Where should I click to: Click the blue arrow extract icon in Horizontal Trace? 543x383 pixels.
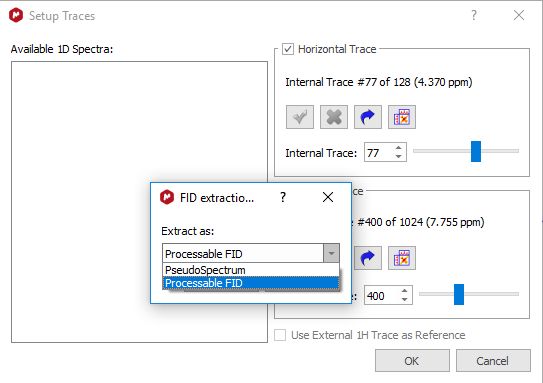tap(368, 117)
